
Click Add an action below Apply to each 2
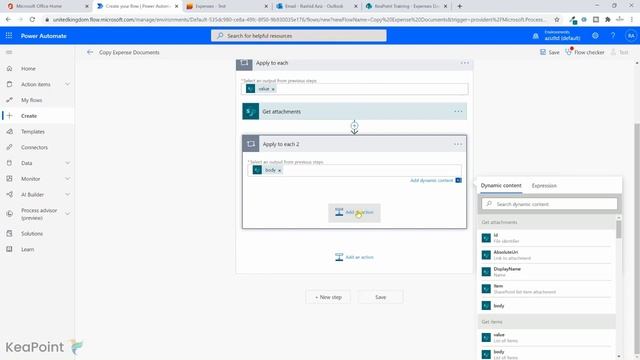(354, 257)
